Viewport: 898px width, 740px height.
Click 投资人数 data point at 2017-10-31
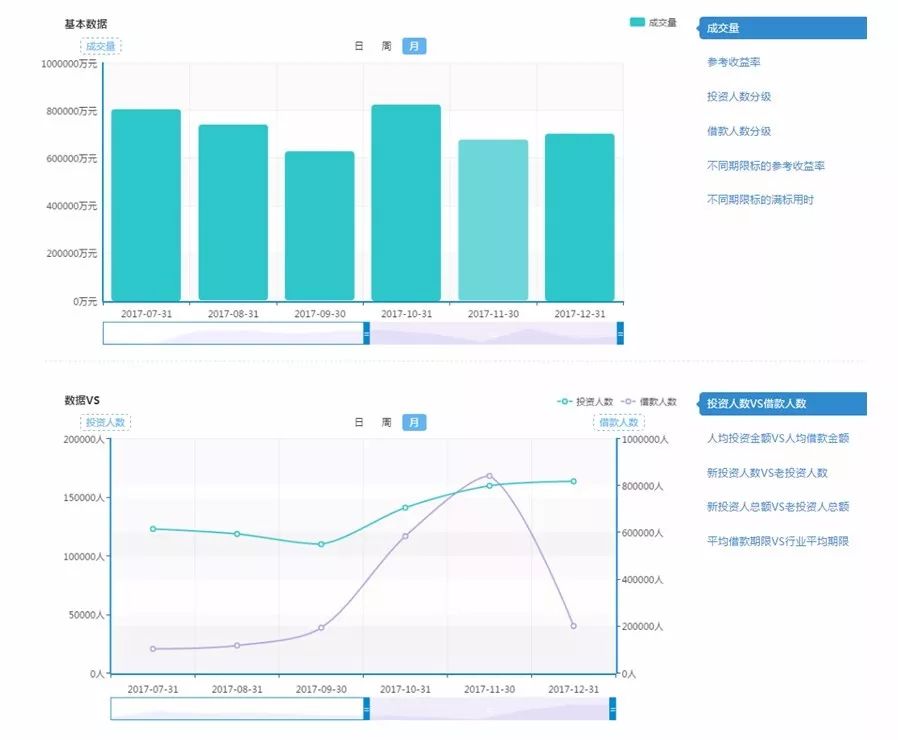point(405,507)
